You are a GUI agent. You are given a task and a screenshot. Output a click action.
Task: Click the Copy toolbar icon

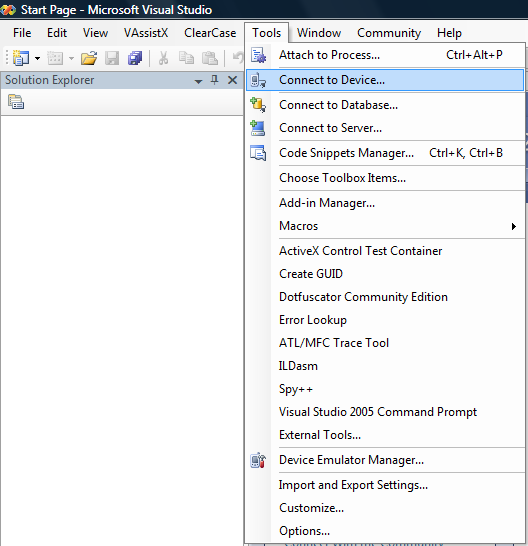(186, 58)
